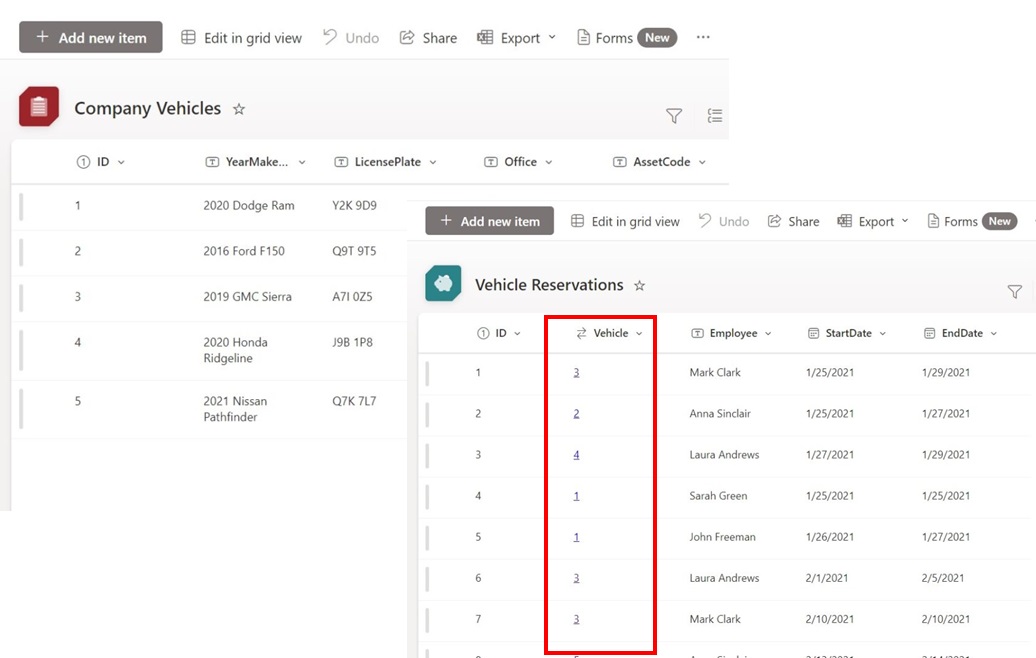1036x658 pixels.
Task: Select the 2016 Ford F150 row
Action: point(243,251)
